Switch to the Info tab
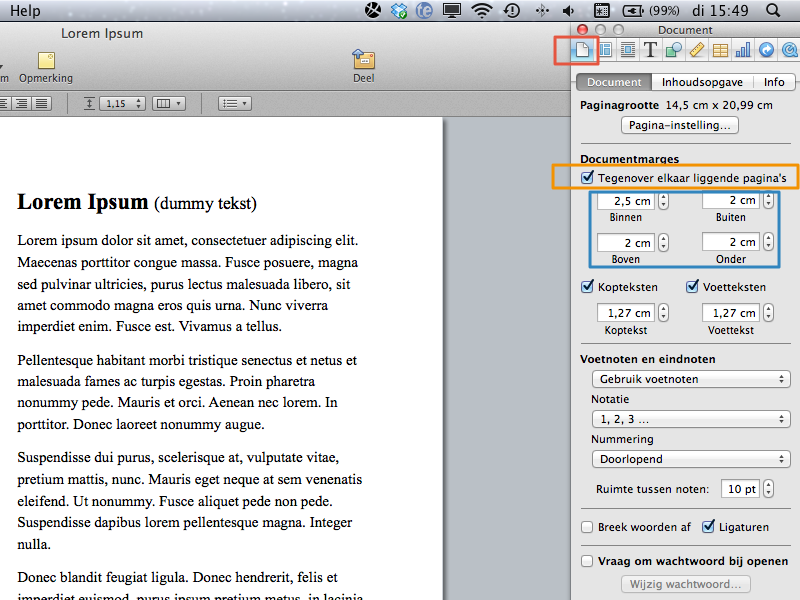 click(x=774, y=82)
